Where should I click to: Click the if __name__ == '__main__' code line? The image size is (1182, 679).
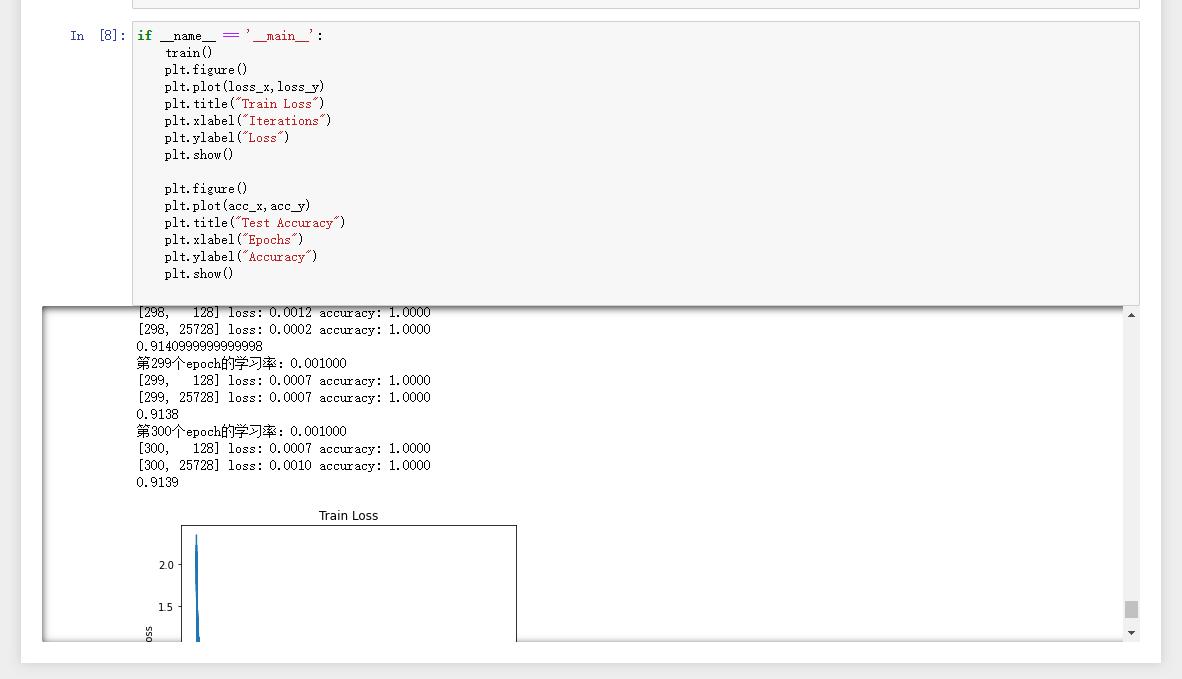[x=224, y=35]
